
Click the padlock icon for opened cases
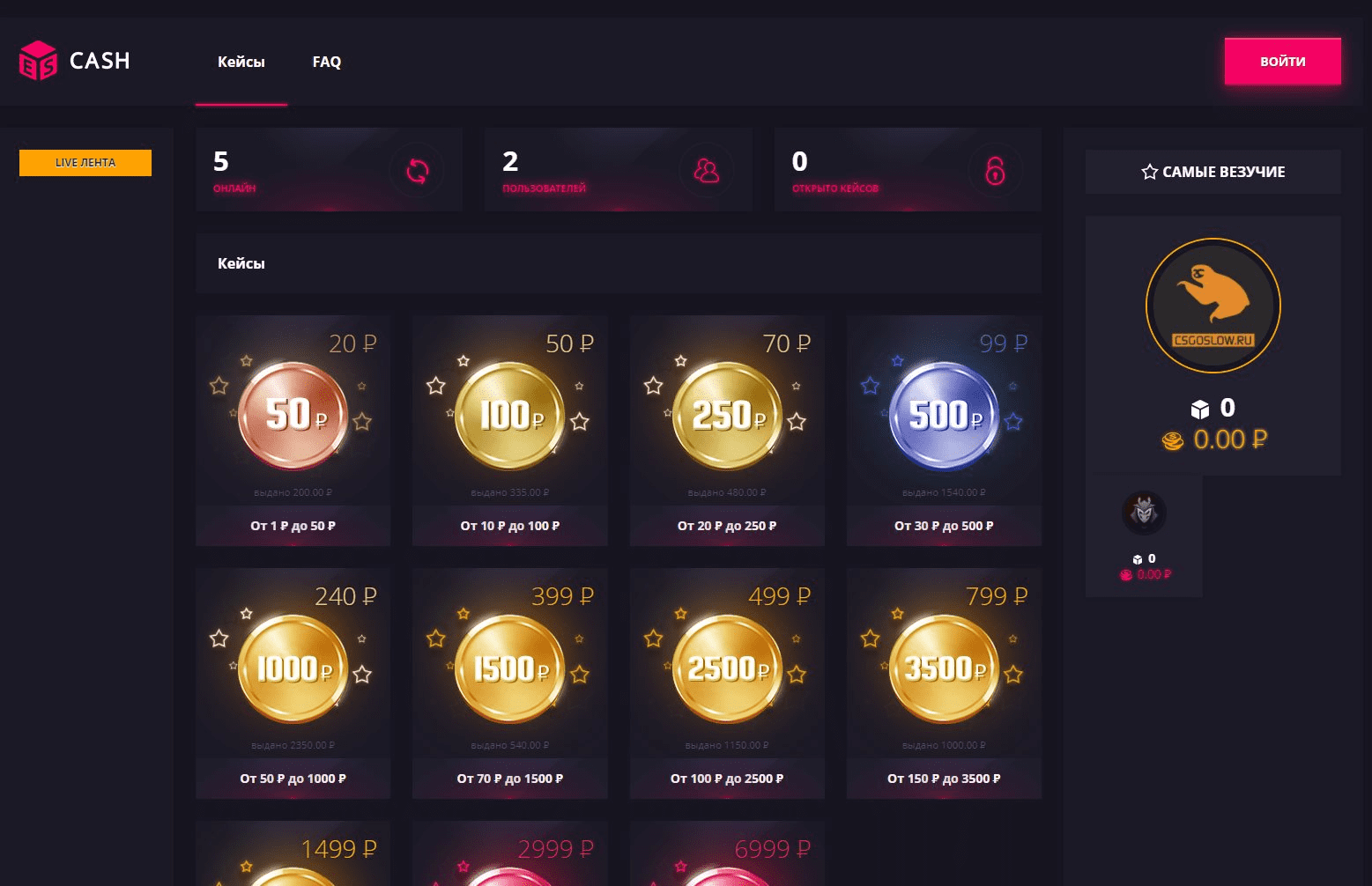995,170
